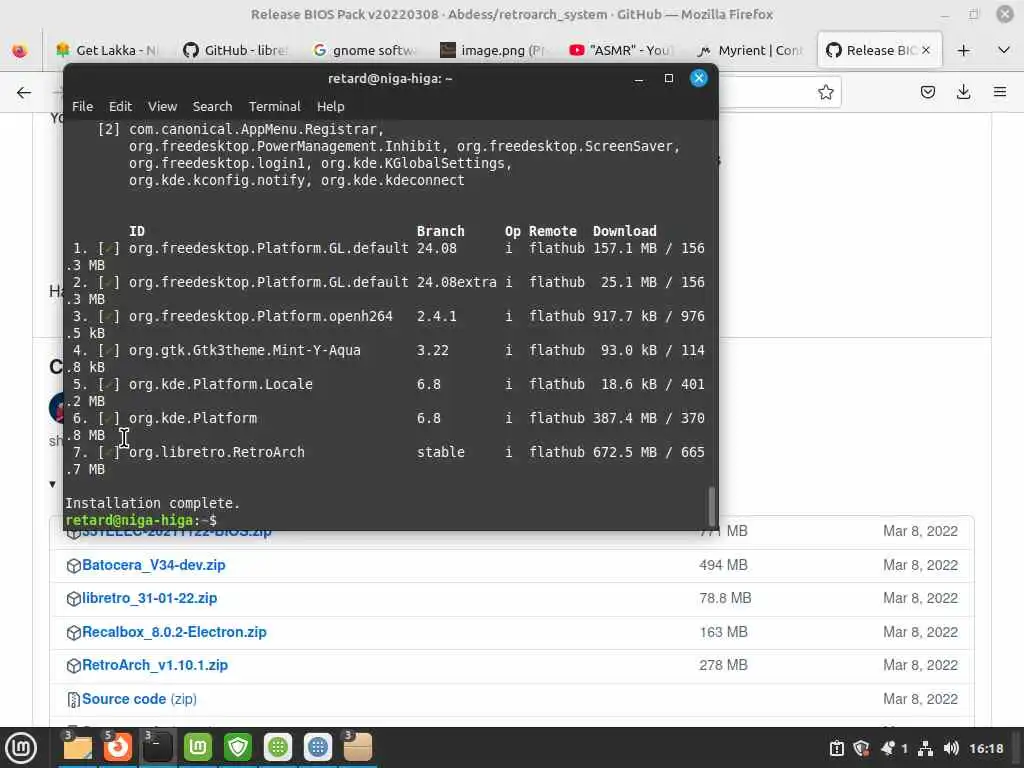
Task: Open the file manager from the taskbar
Action: tap(77, 748)
